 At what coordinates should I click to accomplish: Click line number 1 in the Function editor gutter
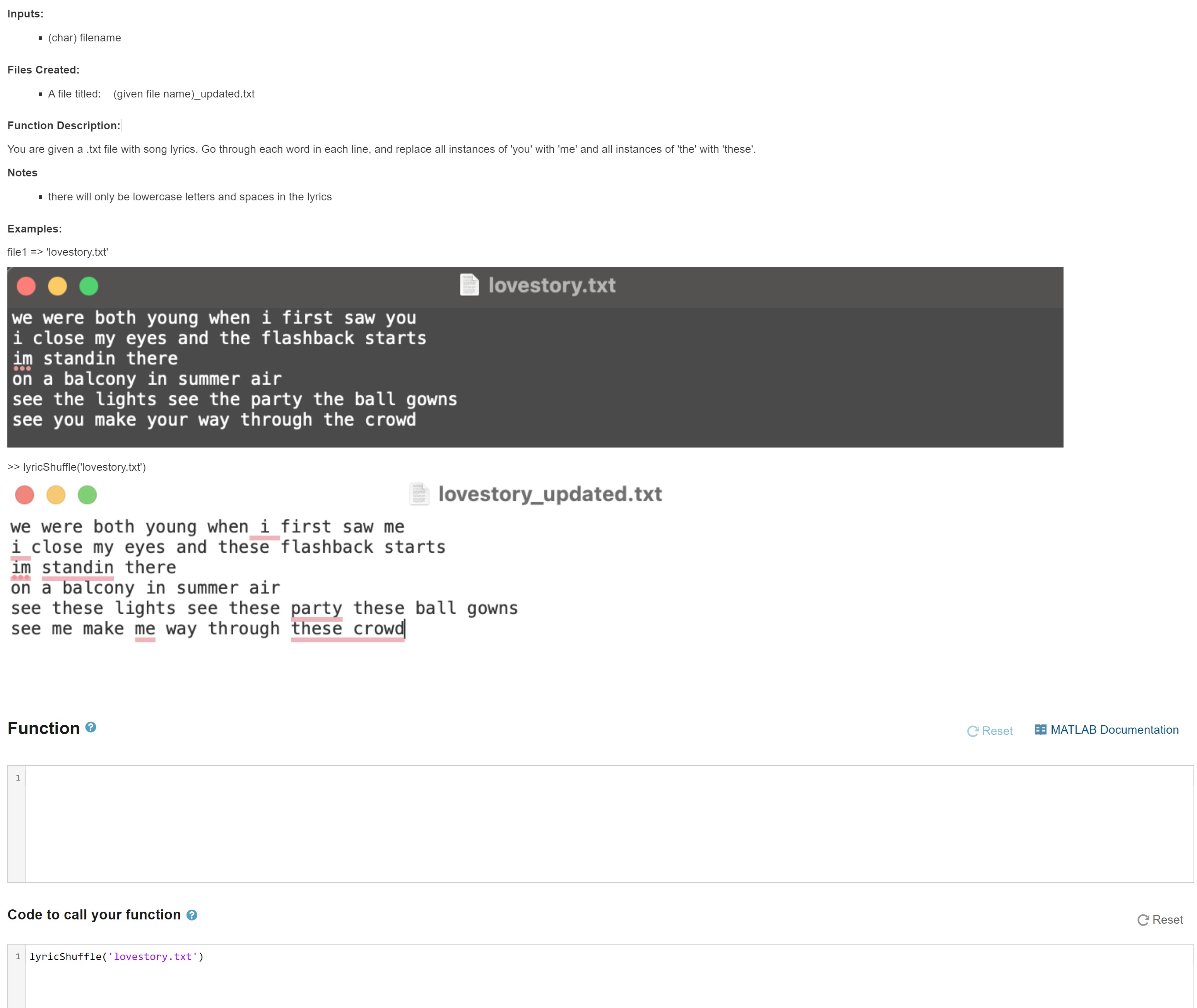click(x=18, y=778)
